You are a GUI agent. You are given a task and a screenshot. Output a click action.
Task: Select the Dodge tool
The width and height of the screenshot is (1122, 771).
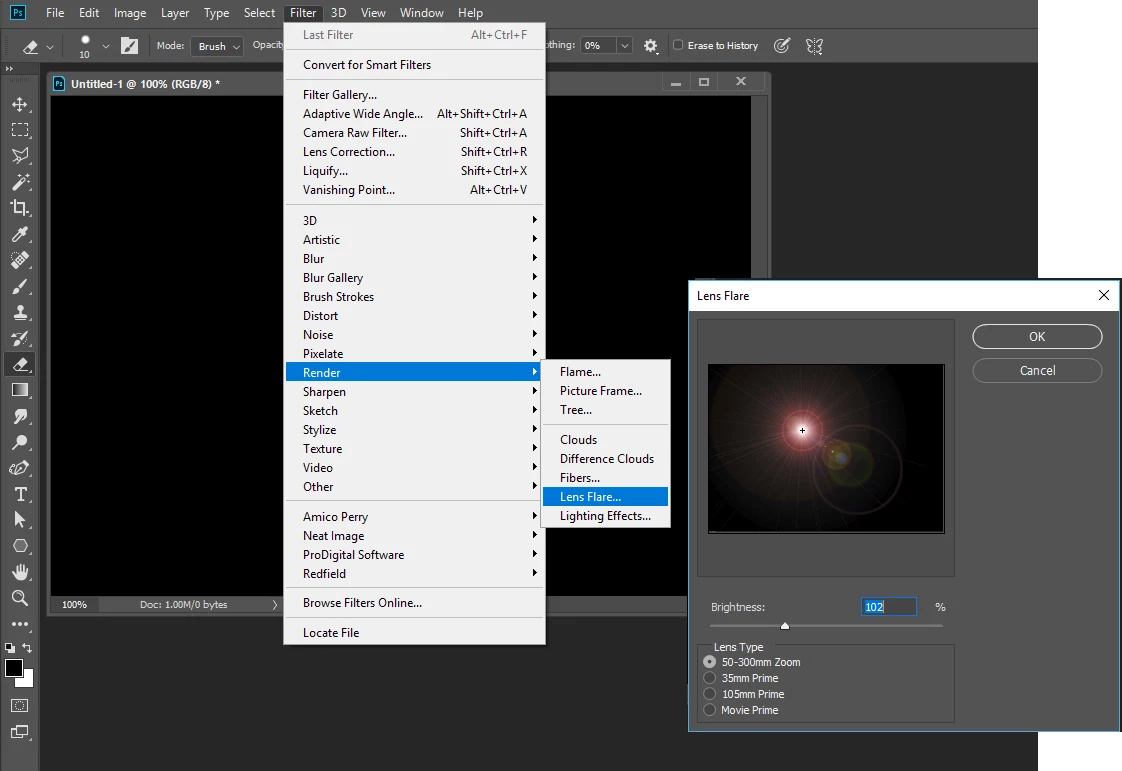click(20, 442)
